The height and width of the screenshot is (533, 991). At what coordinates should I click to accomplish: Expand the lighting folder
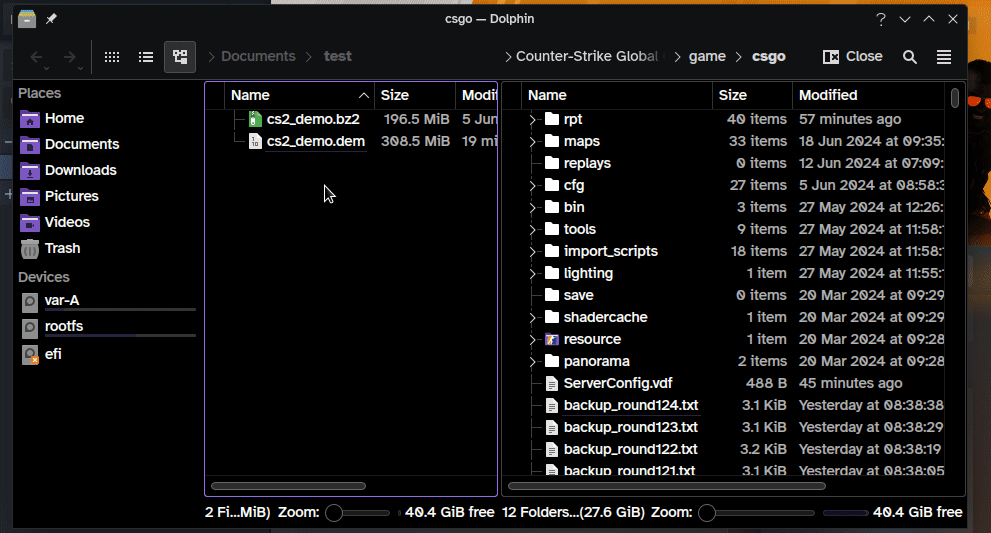point(532,274)
